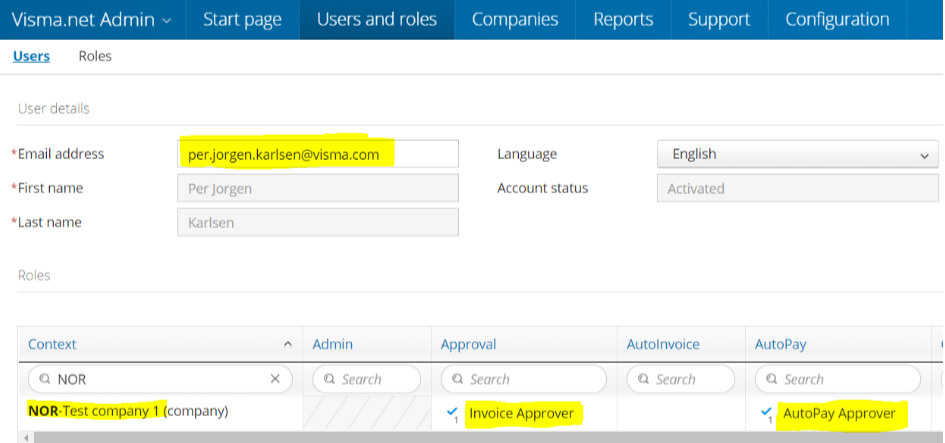Clear the NOR context filter with X
This screenshot has width=945, height=443.
(x=276, y=379)
